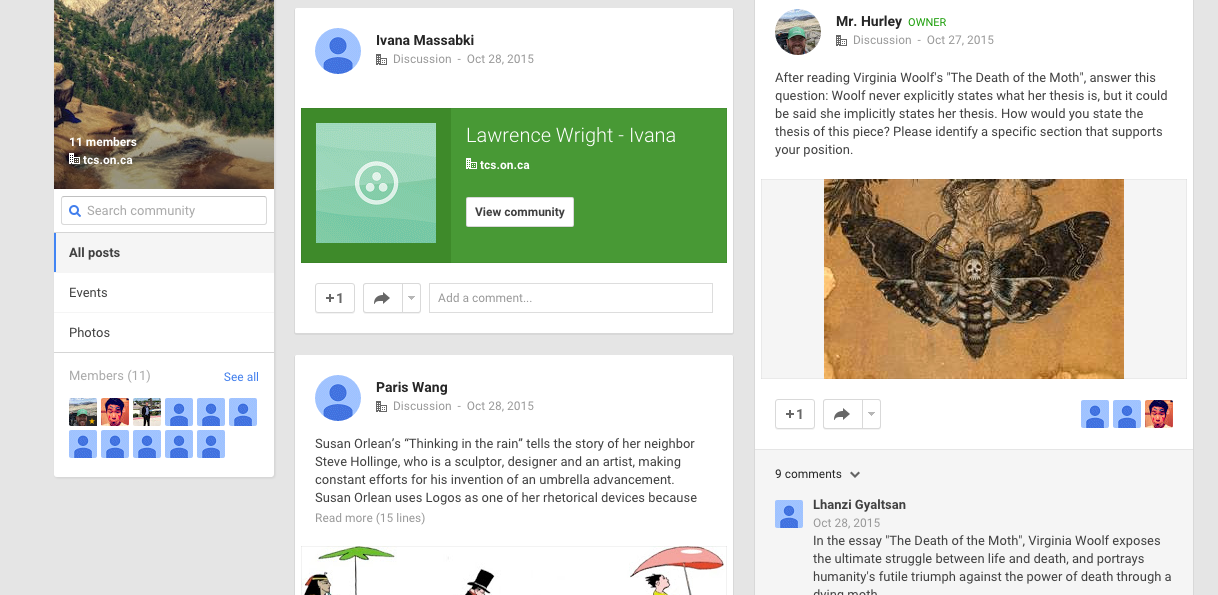
Task: Click the Add a comment field
Action: tap(571, 298)
